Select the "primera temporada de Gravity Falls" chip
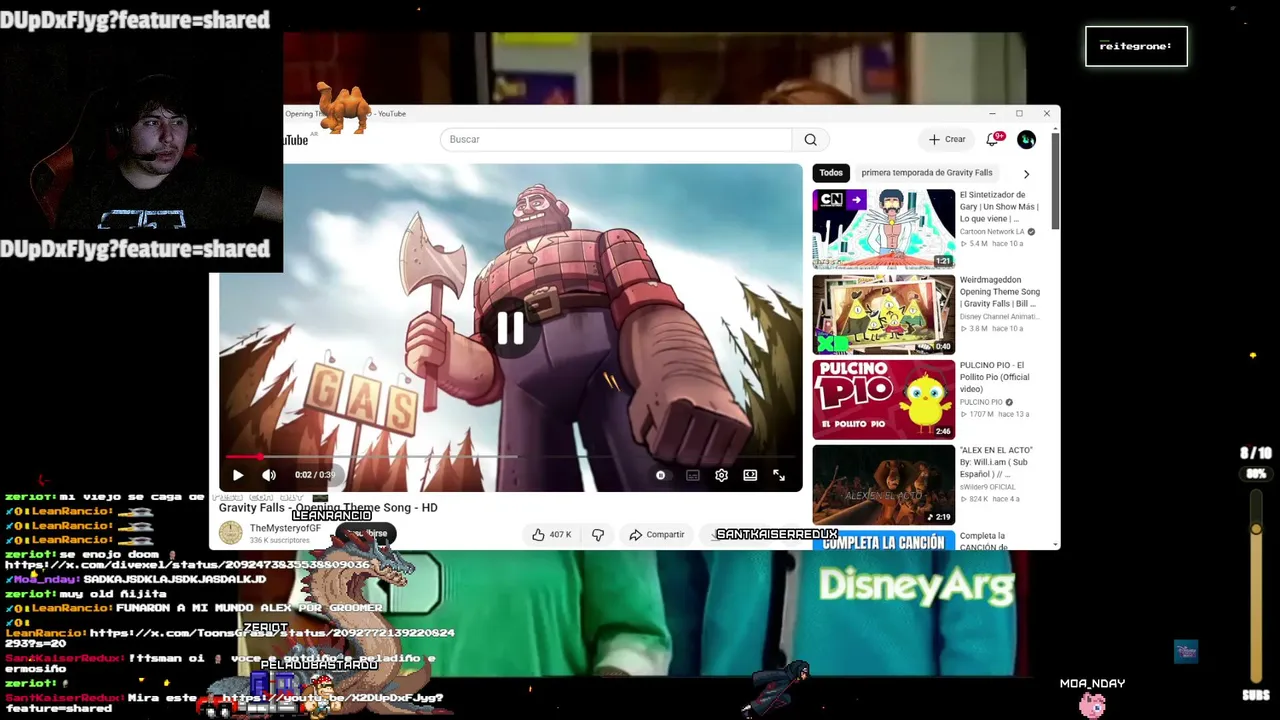Viewport: 1280px width, 720px height. point(927,173)
